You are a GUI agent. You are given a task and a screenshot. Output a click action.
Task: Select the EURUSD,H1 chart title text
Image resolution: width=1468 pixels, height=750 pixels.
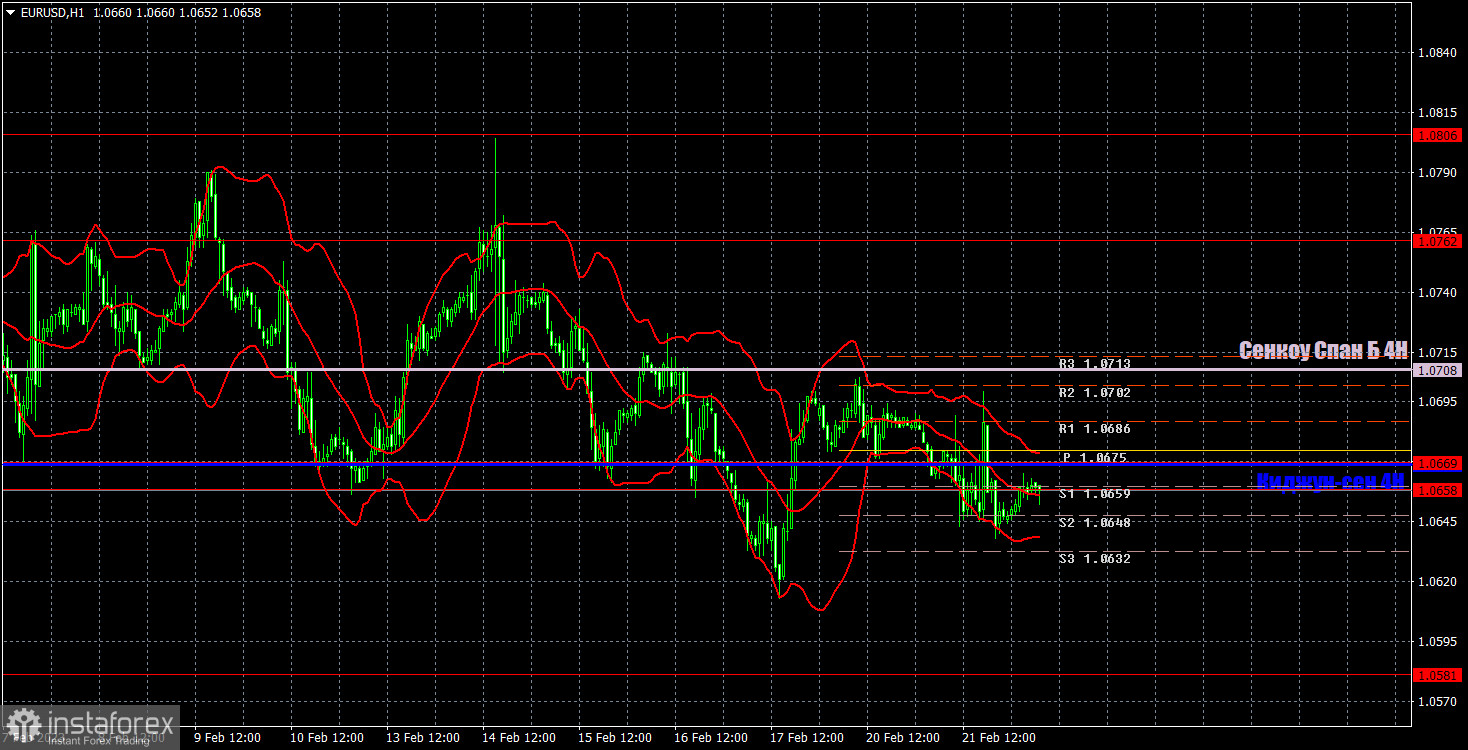click(x=55, y=13)
